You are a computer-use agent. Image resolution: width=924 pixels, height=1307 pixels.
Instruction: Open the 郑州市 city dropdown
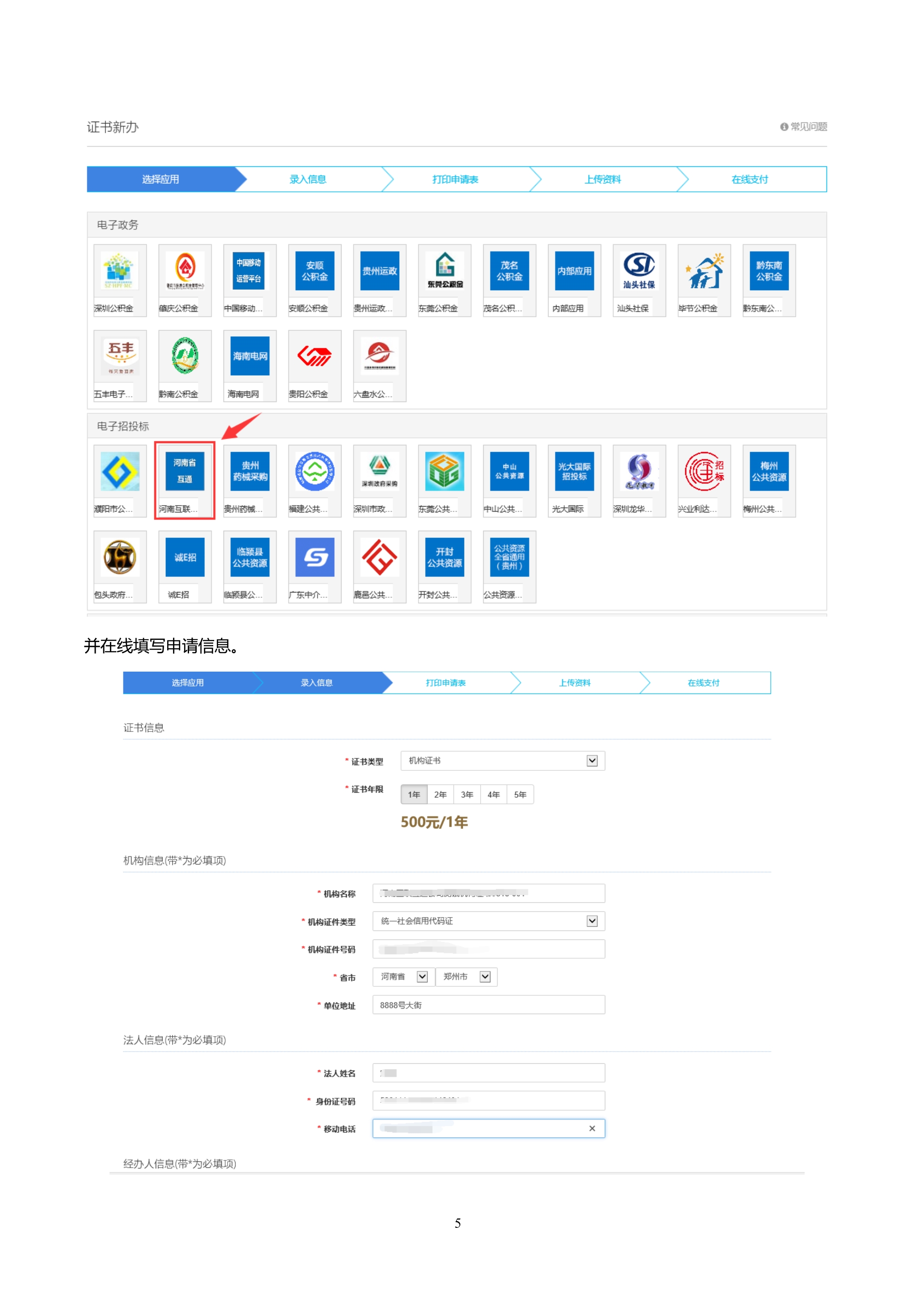467,977
